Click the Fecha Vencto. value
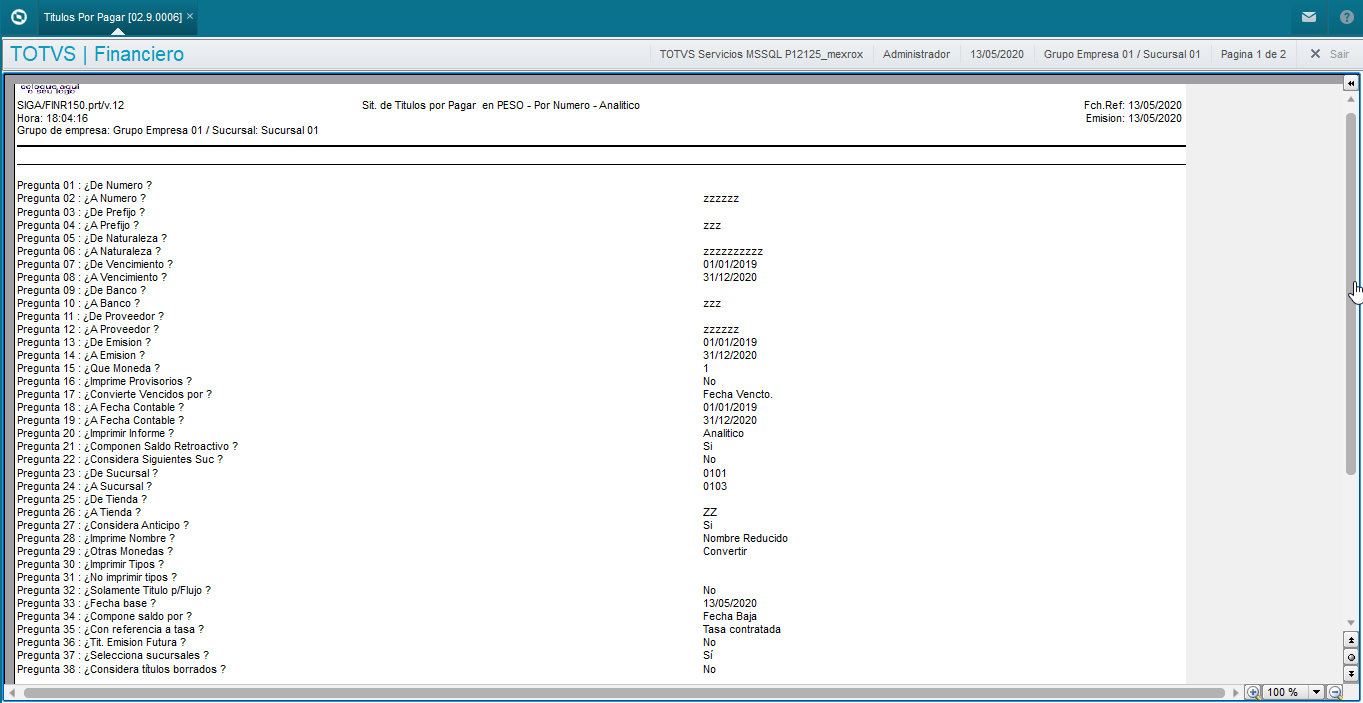 pyautogui.click(x=738, y=394)
